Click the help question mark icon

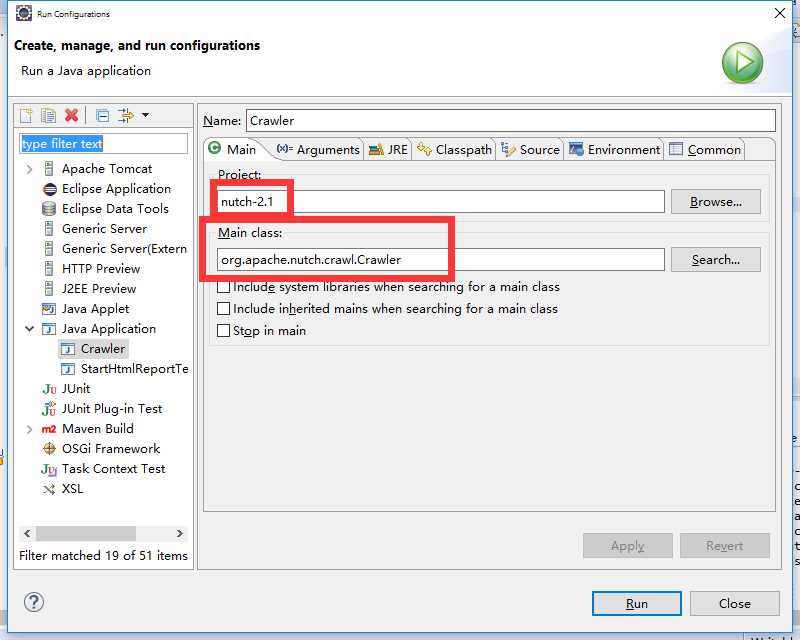coord(34,602)
